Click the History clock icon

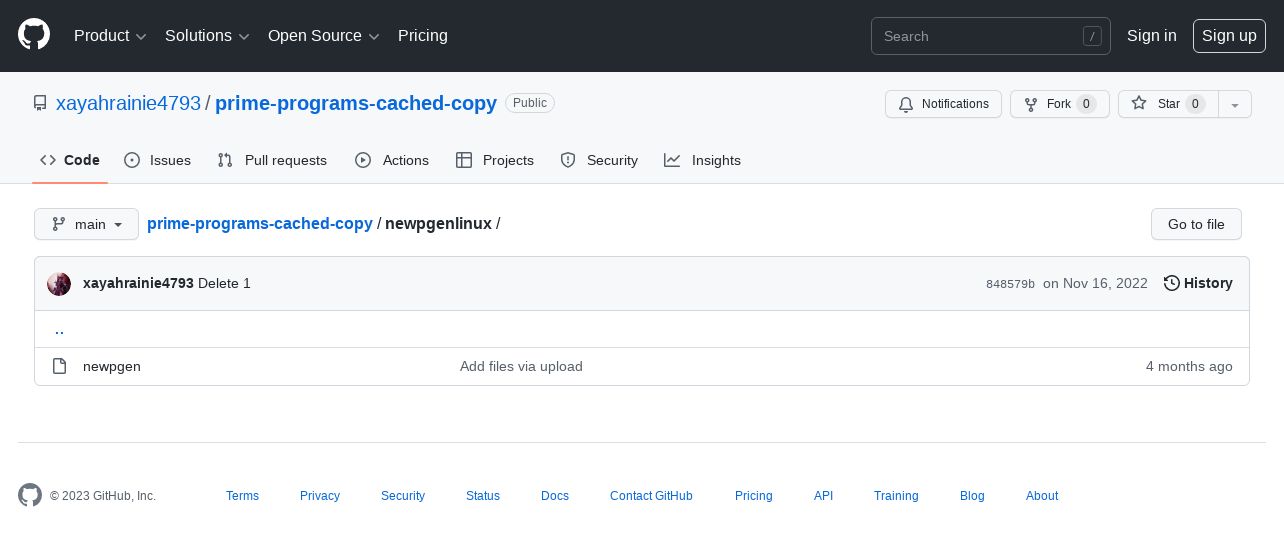click(x=1172, y=283)
